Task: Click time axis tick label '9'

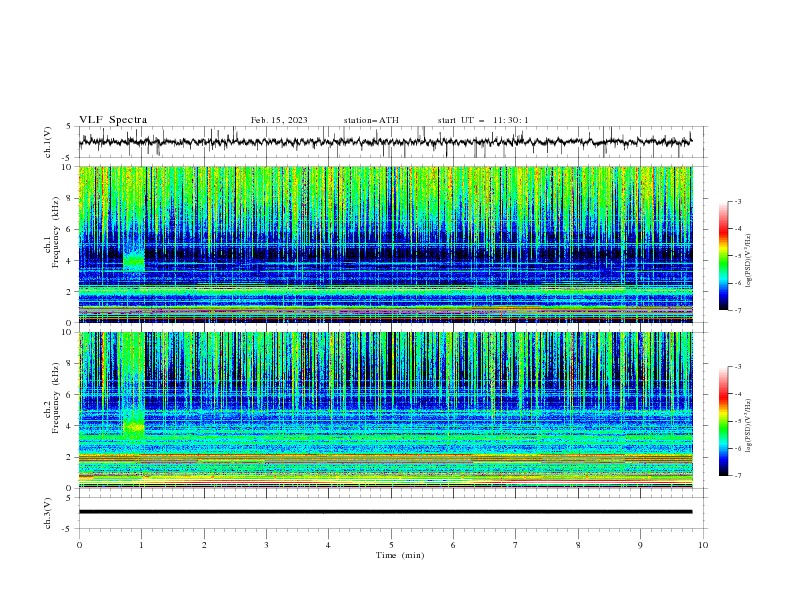Action: pyautogui.click(x=640, y=545)
